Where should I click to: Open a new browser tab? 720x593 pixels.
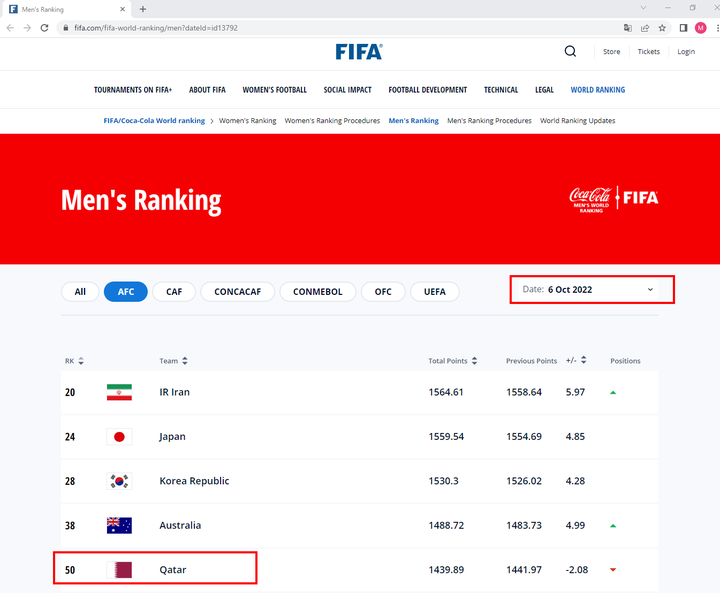coord(143,9)
